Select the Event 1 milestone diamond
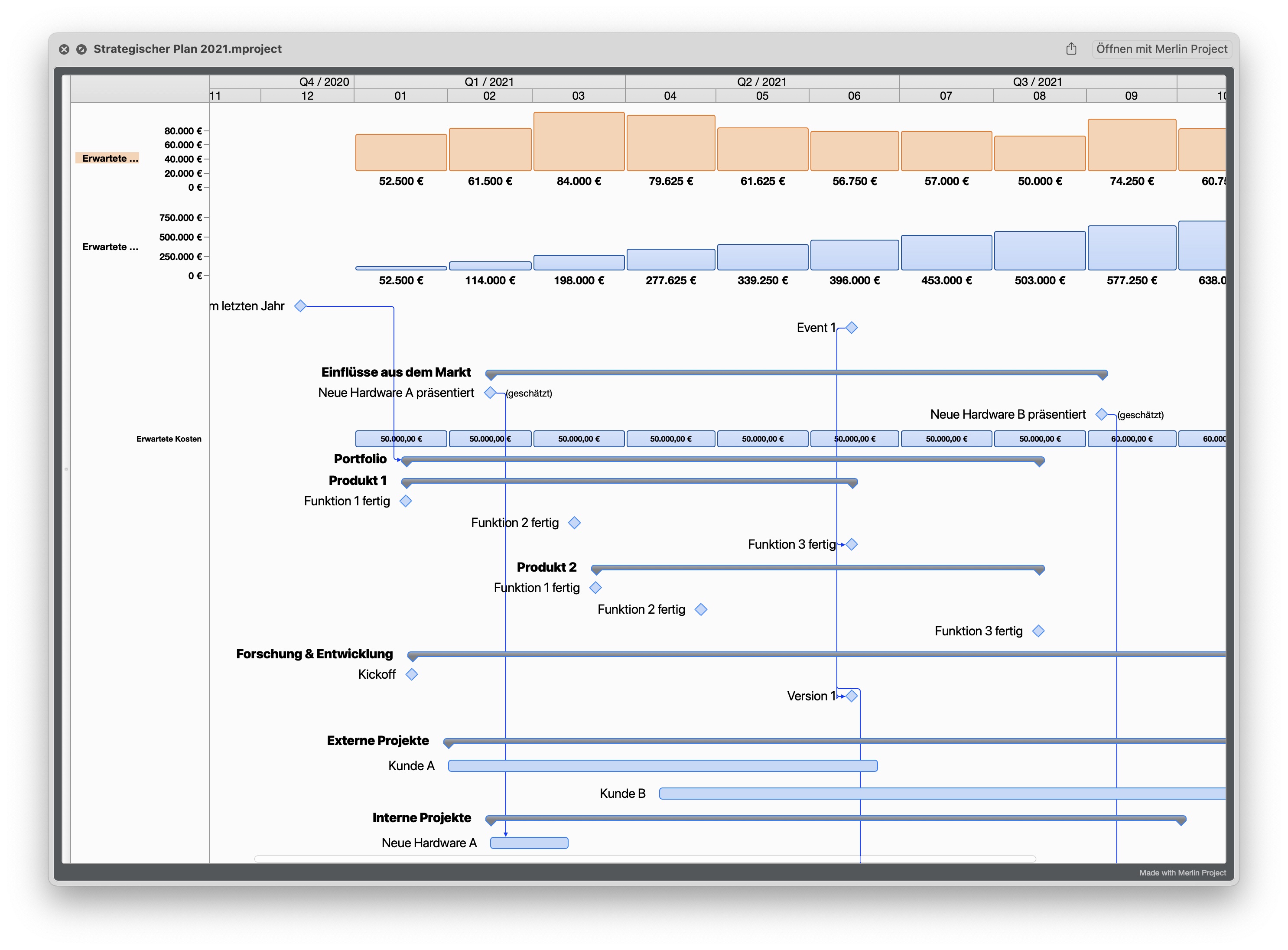The width and height of the screenshot is (1288, 950). click(851, 327)
